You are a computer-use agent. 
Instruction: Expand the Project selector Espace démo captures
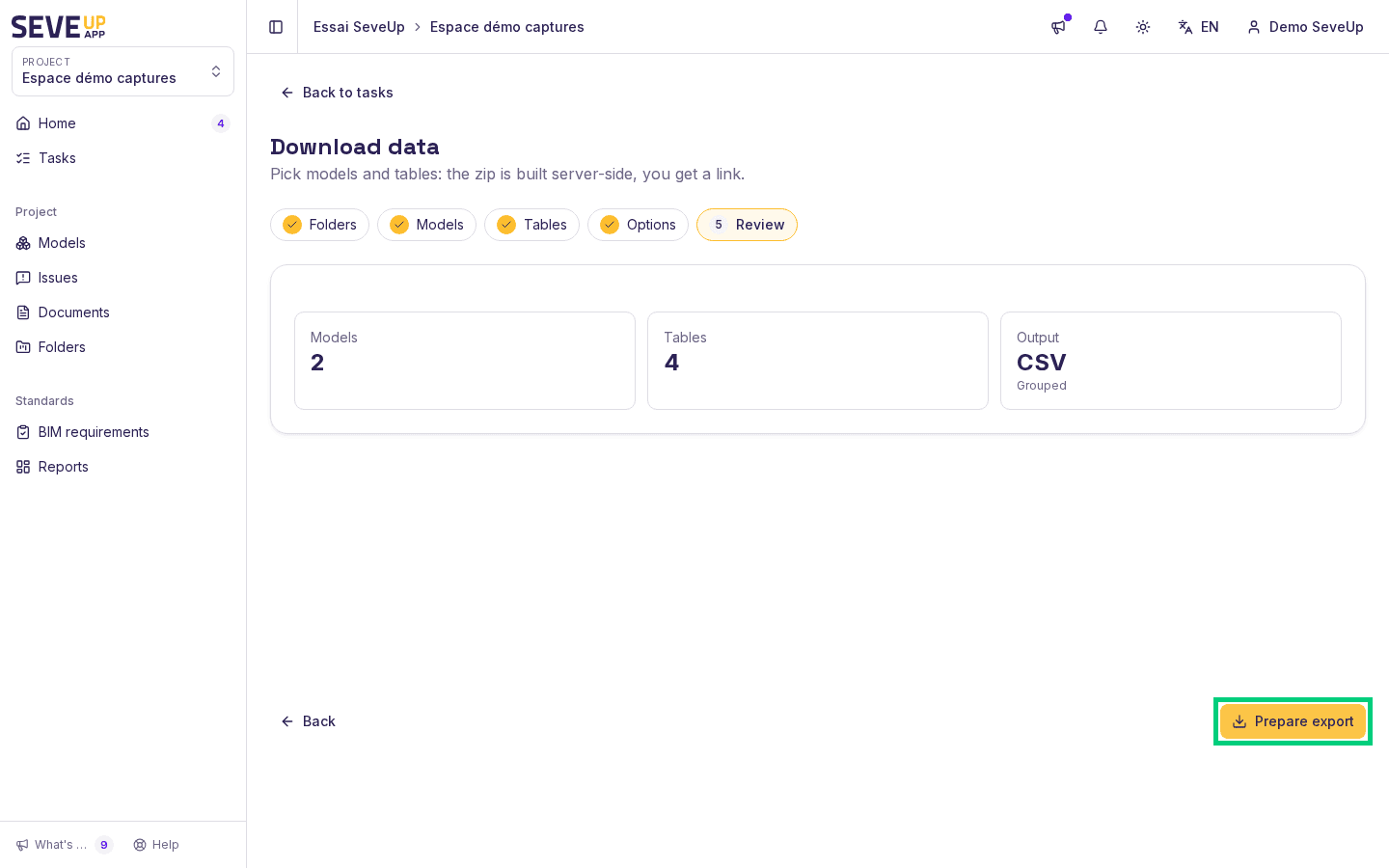[123, 71]
